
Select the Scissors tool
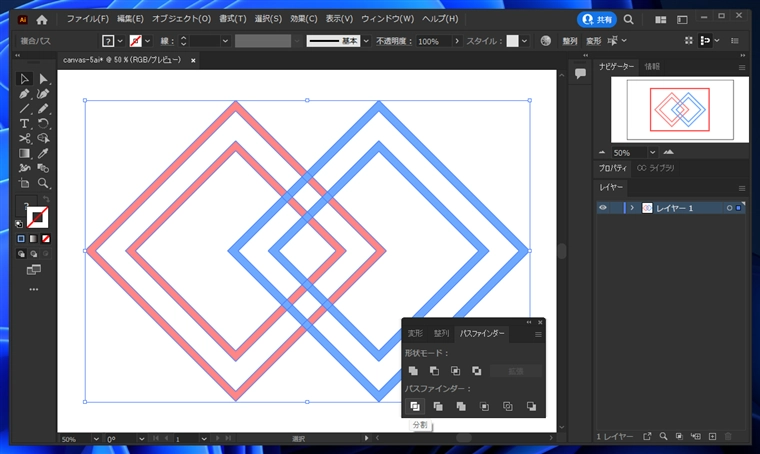pos(24,139)
